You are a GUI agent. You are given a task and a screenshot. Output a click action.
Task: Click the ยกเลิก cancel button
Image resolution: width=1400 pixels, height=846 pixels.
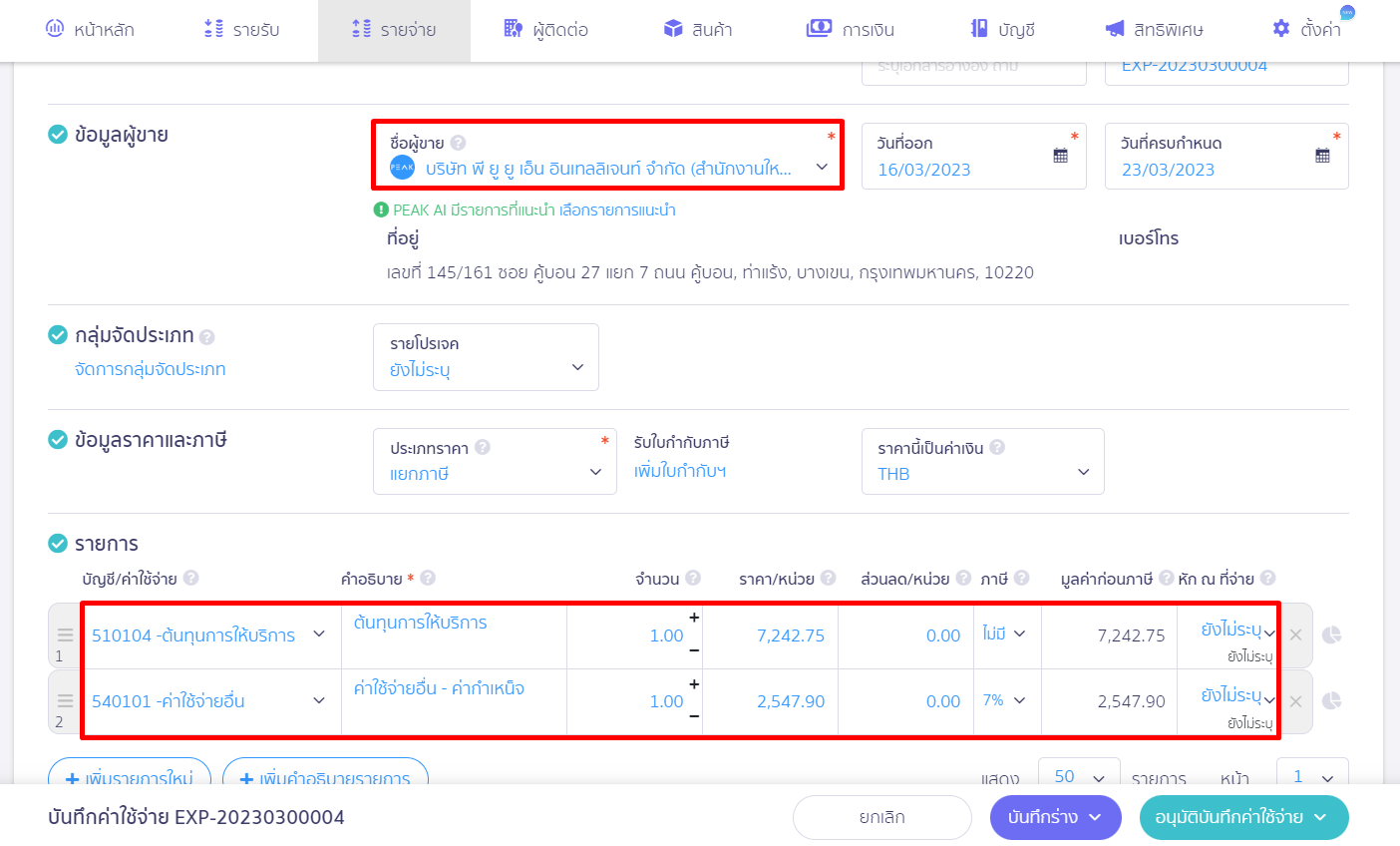[x=882, y=817]
